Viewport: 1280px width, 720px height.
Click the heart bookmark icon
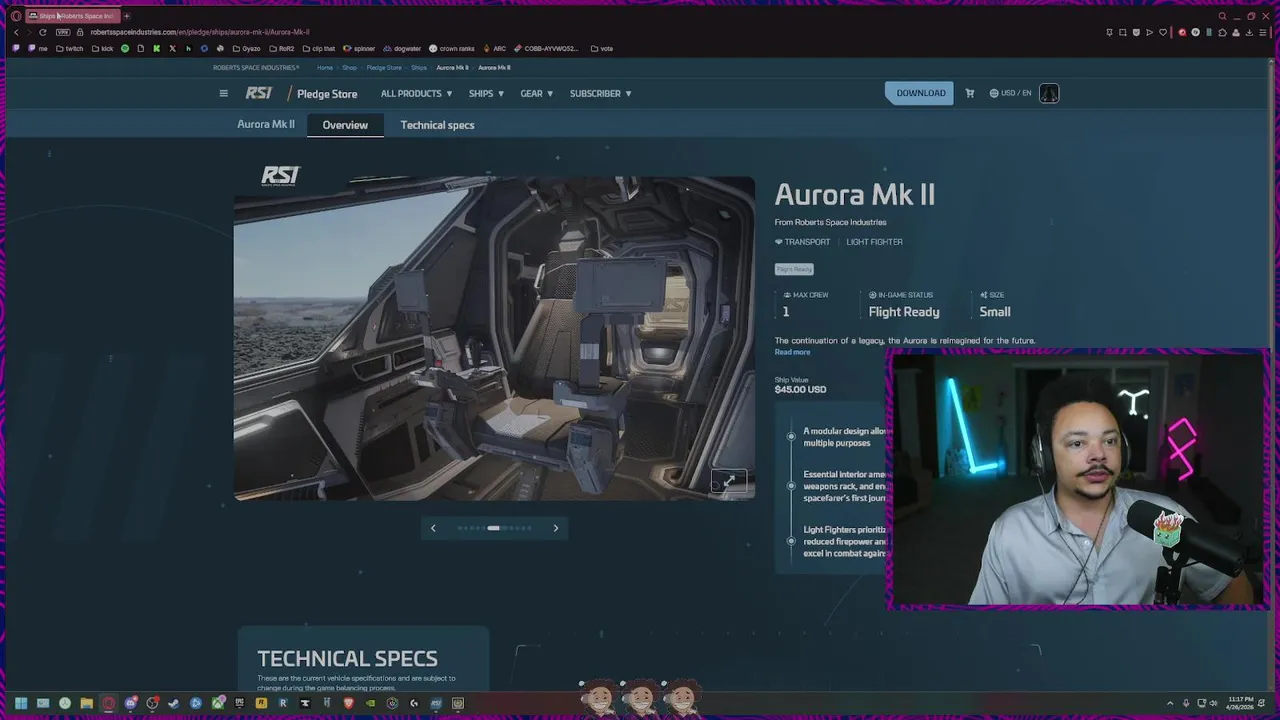click(x=1163, y=32)
